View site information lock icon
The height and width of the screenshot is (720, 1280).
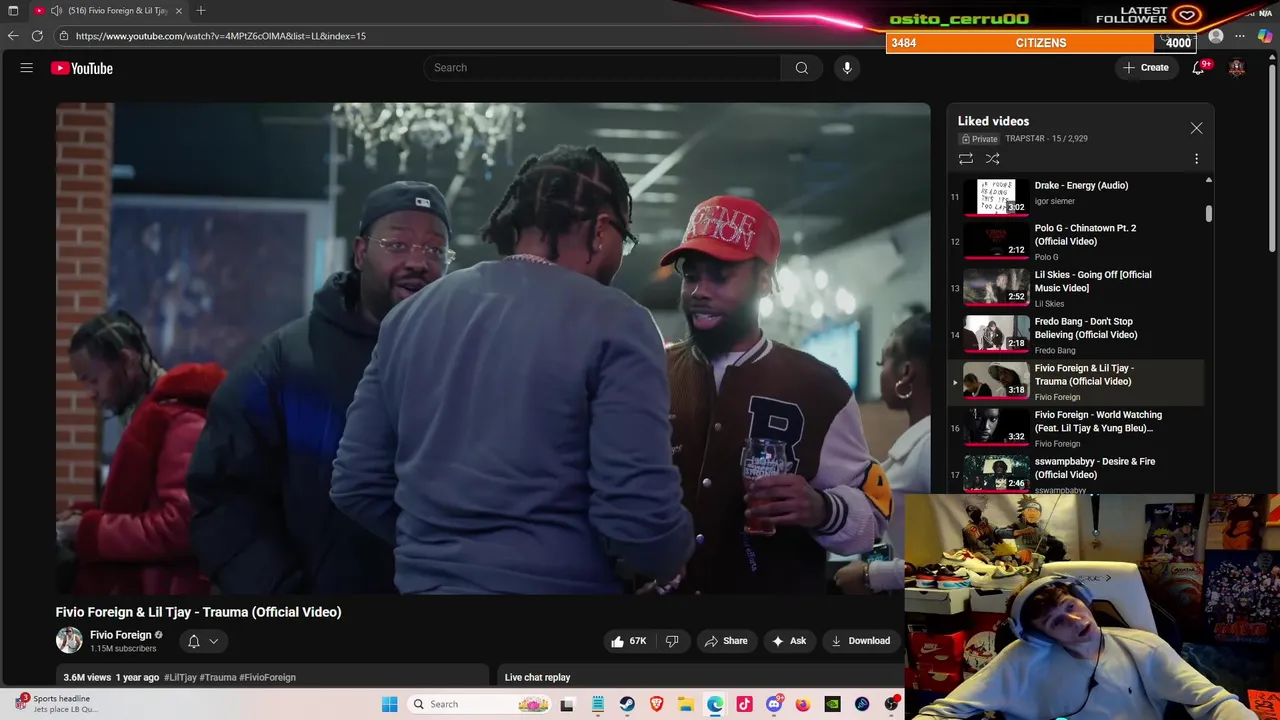63,36
